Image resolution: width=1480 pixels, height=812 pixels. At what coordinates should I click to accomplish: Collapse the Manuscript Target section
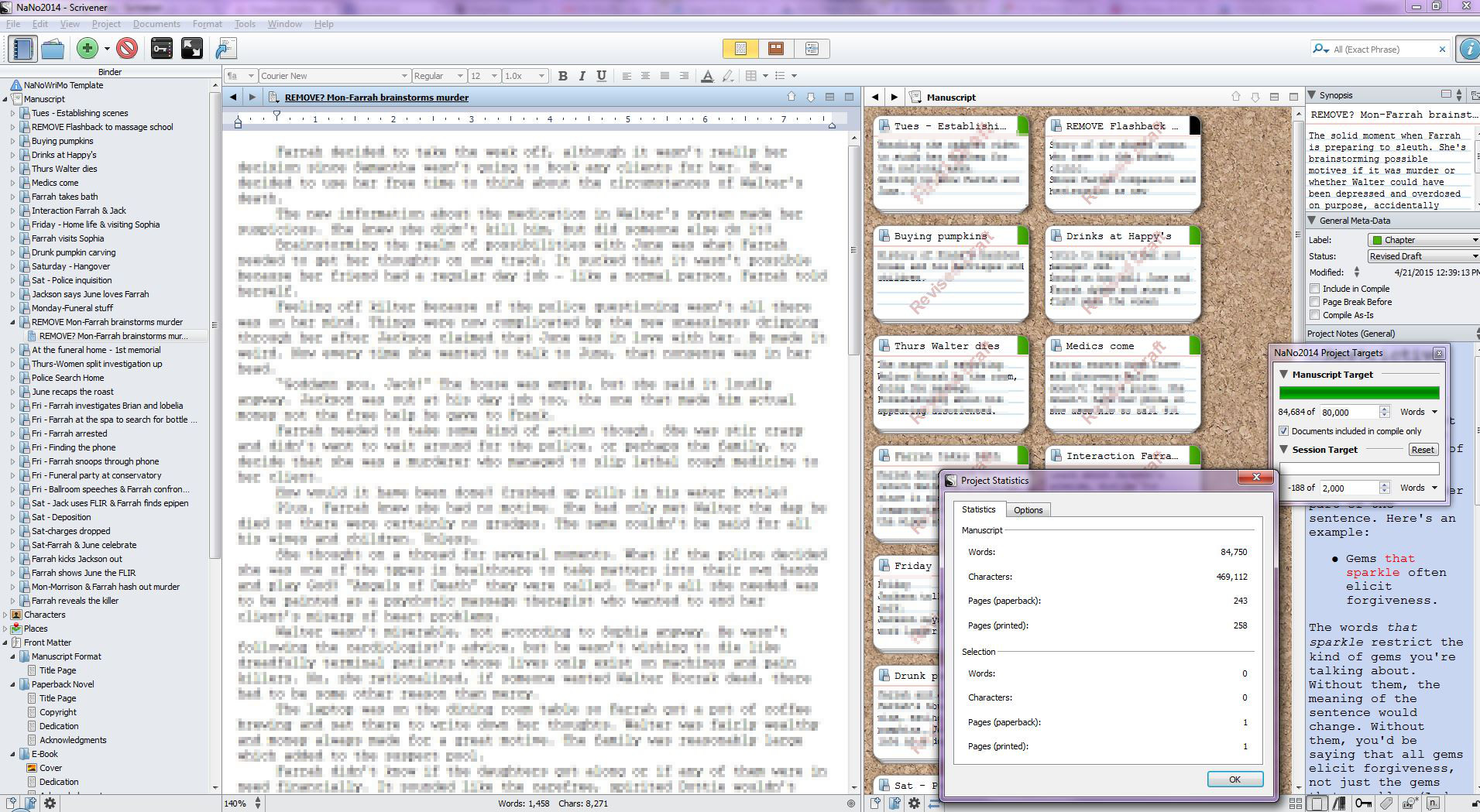(1284, 375)
